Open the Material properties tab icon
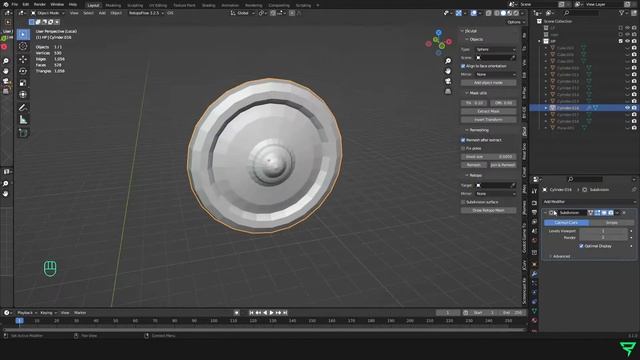 click(x=534, y=320)
